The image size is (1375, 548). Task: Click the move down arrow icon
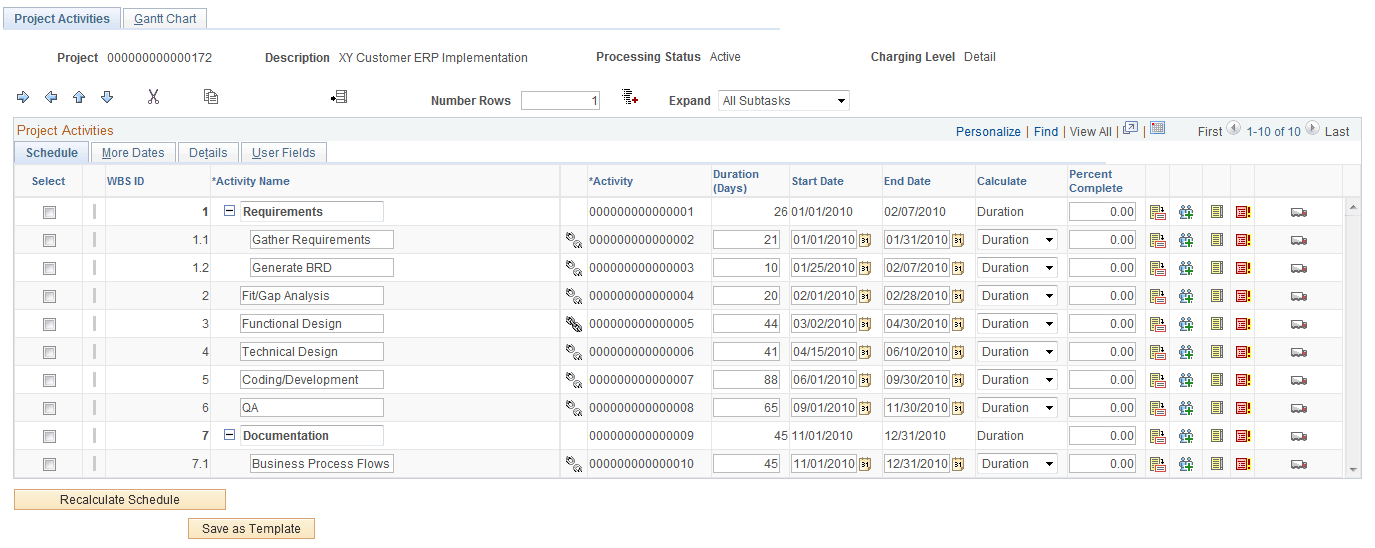107,97
